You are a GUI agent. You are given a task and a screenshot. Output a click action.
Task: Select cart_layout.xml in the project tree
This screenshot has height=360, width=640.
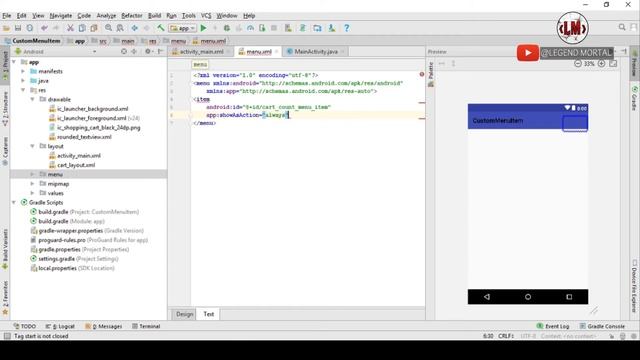(x=76, y=165)
